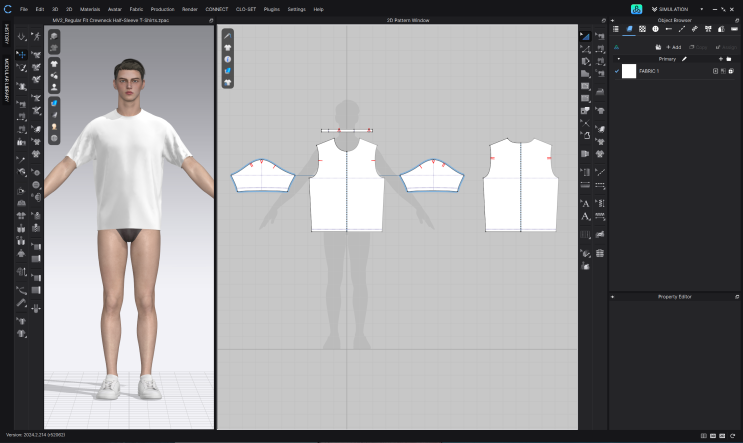
Task: Expand the Property Editor panel arrow
Action: (613, 297)
